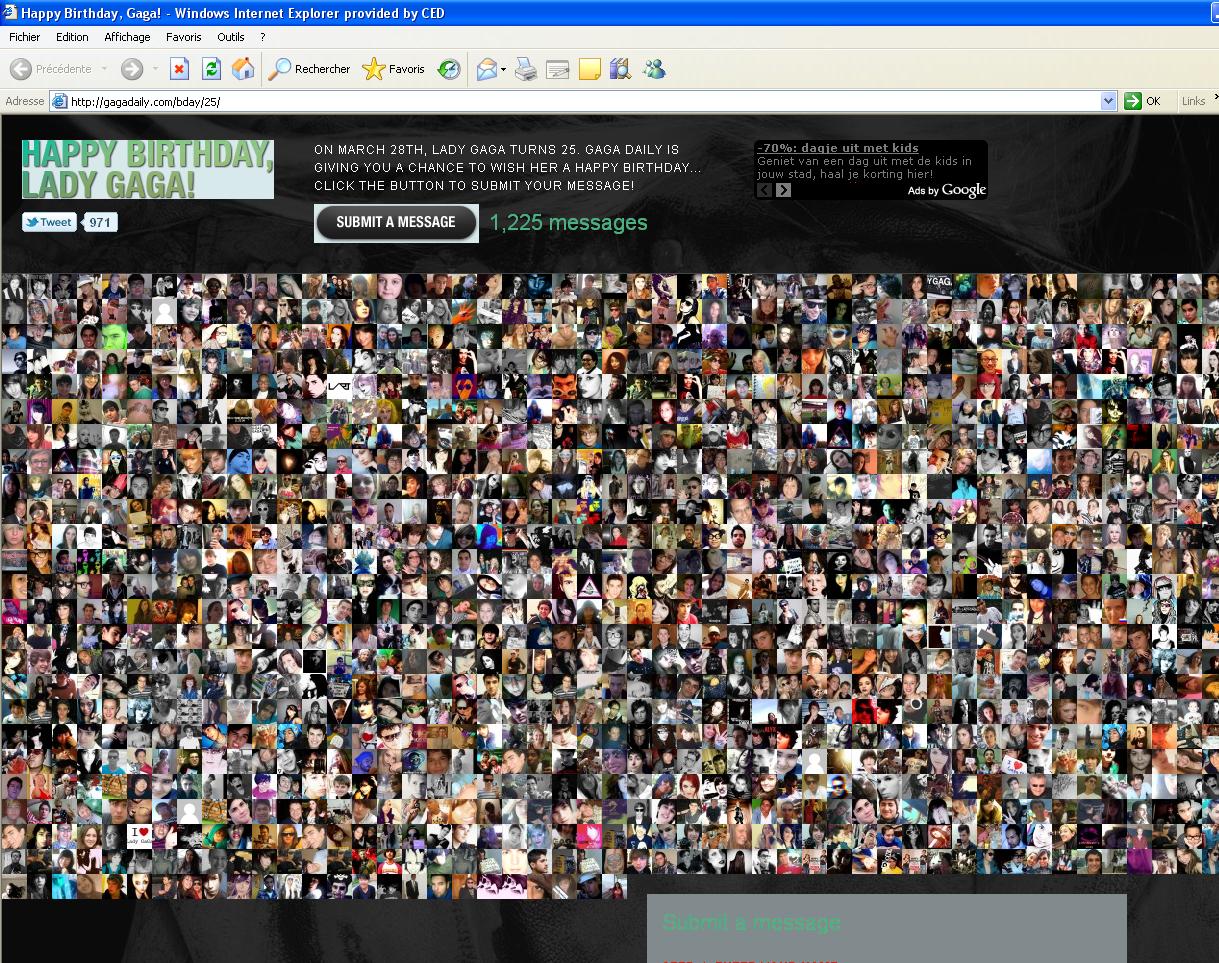The height and width of the screenshot is (963, 1219).
Task: Go to the home page via the house icon
Action: pyautogui.click(x=243, y=69)
